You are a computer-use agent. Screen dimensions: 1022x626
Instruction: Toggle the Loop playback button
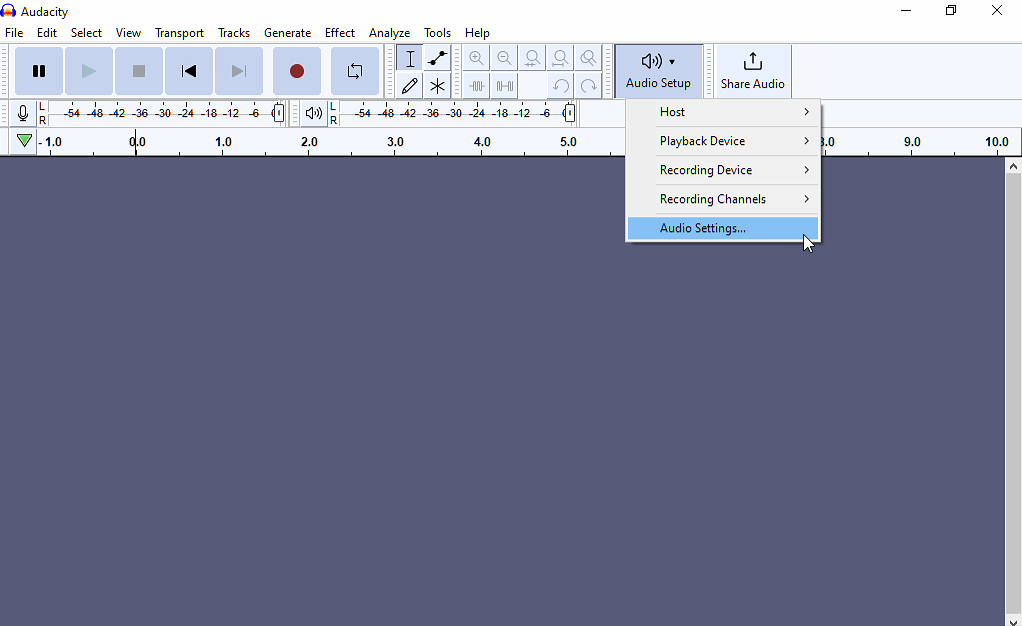pyautogui.click(x=355, y=71)
